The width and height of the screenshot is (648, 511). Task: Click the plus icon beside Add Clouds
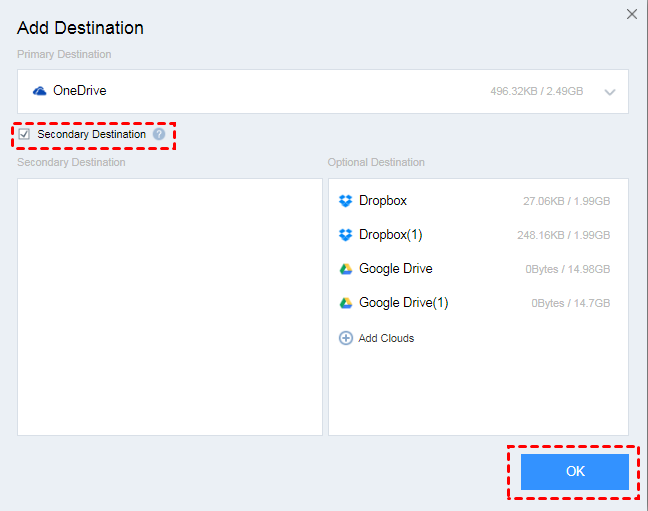click(346, 338)
